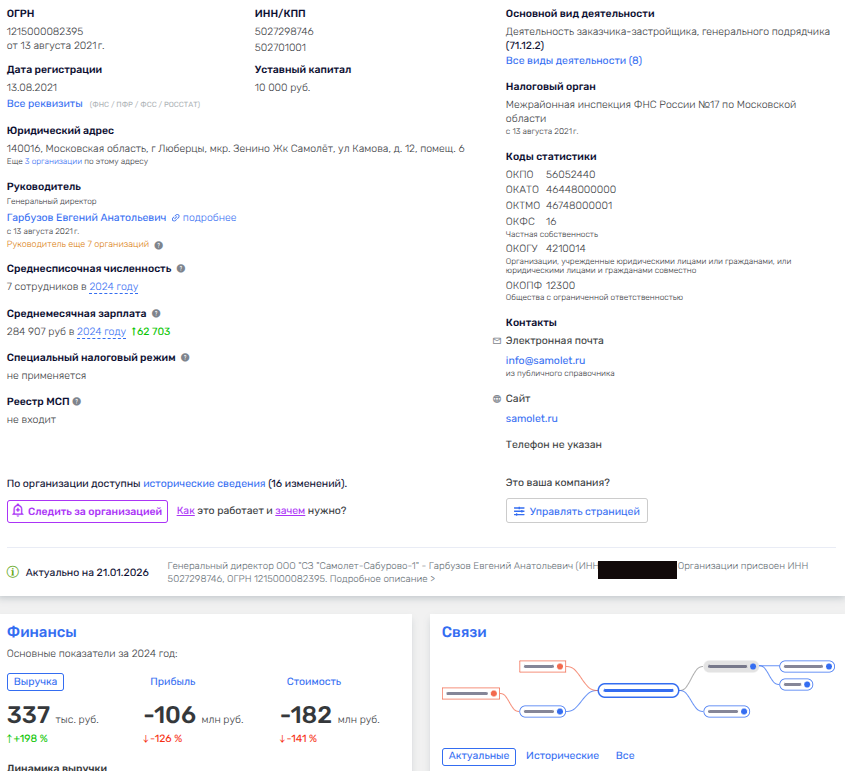The width and height of the screenshot is (845, 771).
Task: Switch to Исторические connections tab
Action: (562, 756)
